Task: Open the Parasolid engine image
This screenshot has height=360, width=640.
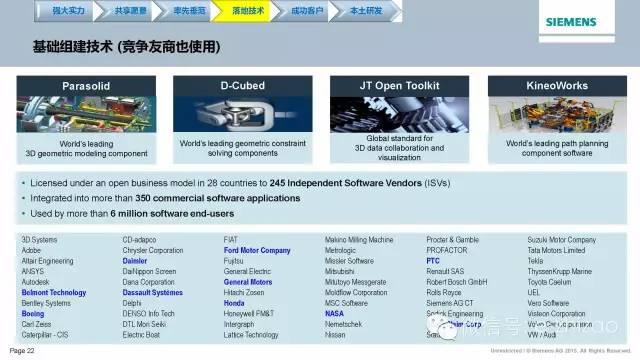Action: coord(86,114)
